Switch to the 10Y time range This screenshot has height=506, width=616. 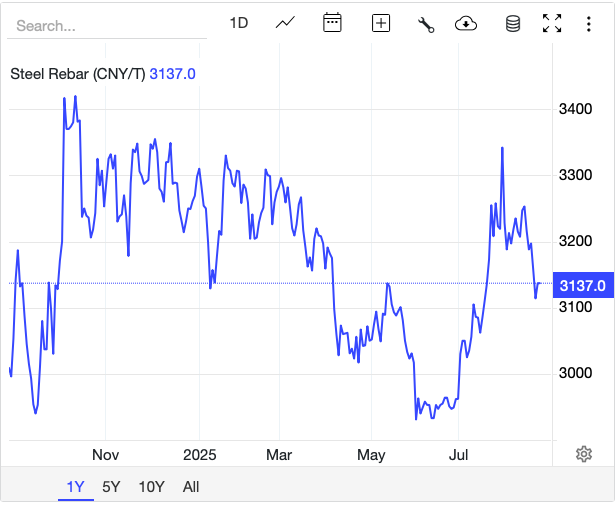[x=151, y=487]
